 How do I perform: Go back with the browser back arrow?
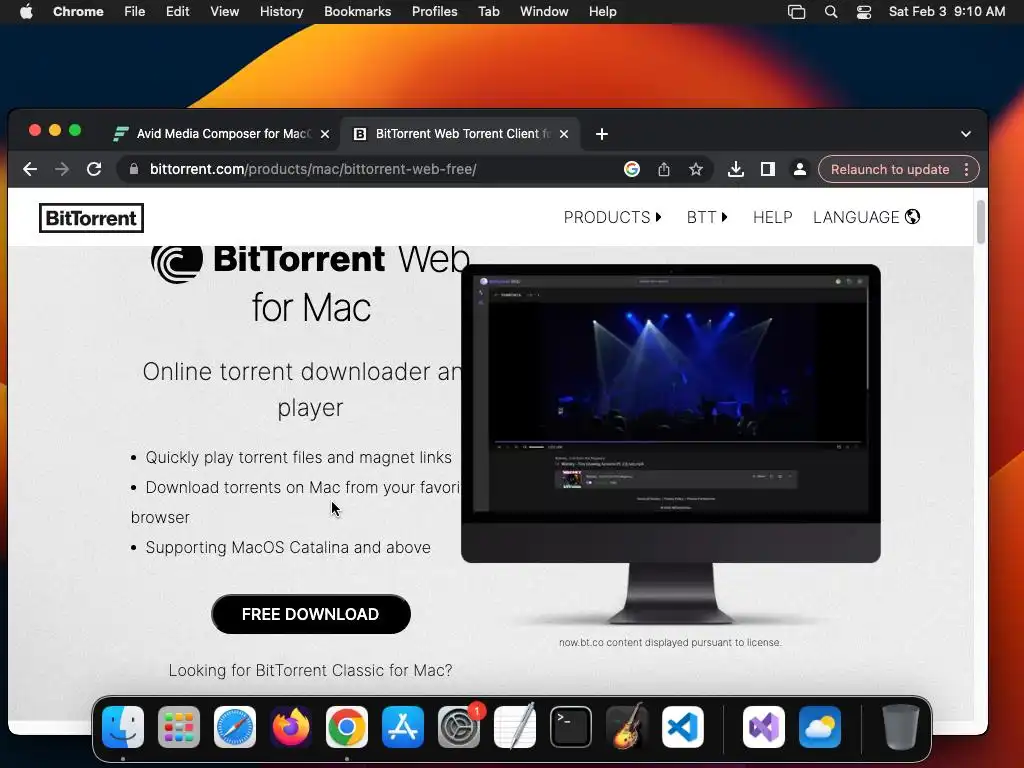(x=30, y=169)
